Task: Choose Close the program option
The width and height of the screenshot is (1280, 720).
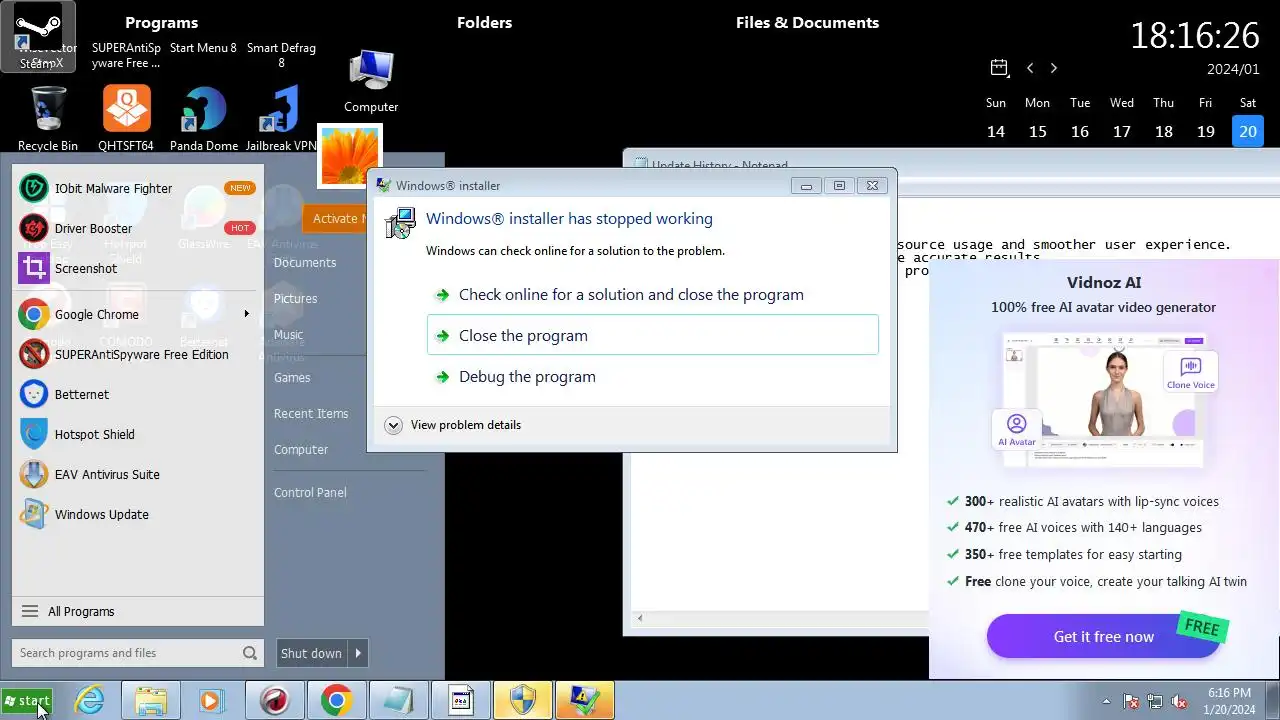Action: coord(652,335)
